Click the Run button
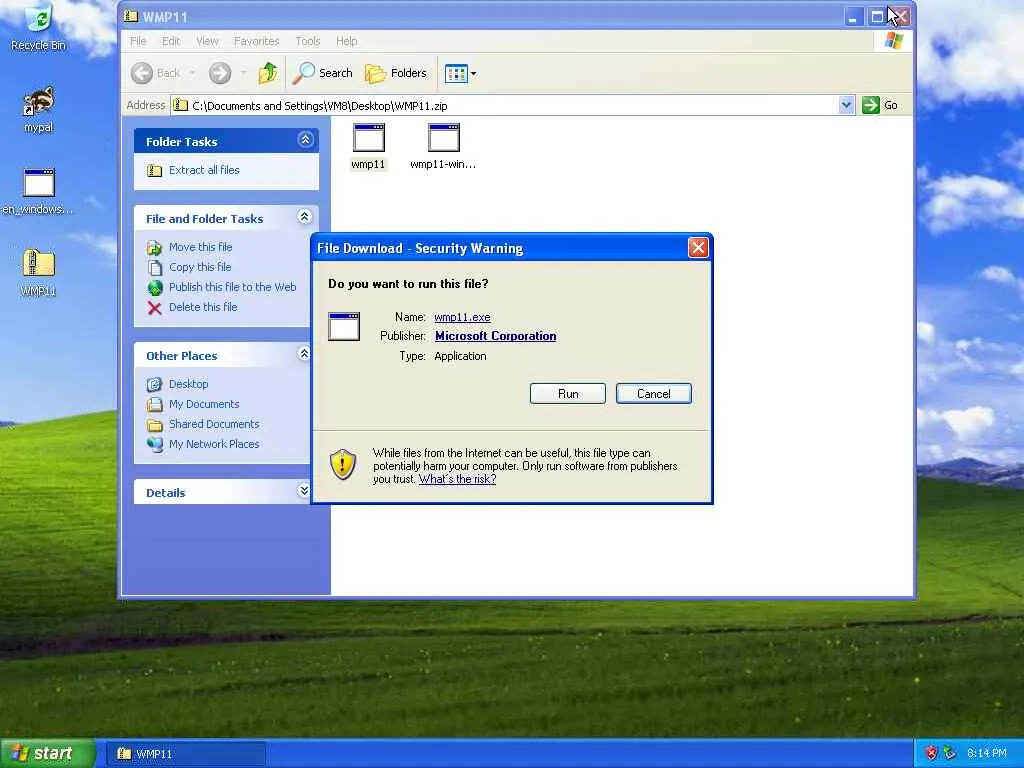The height and width of the screenshot is (768, 1024). 568,394
